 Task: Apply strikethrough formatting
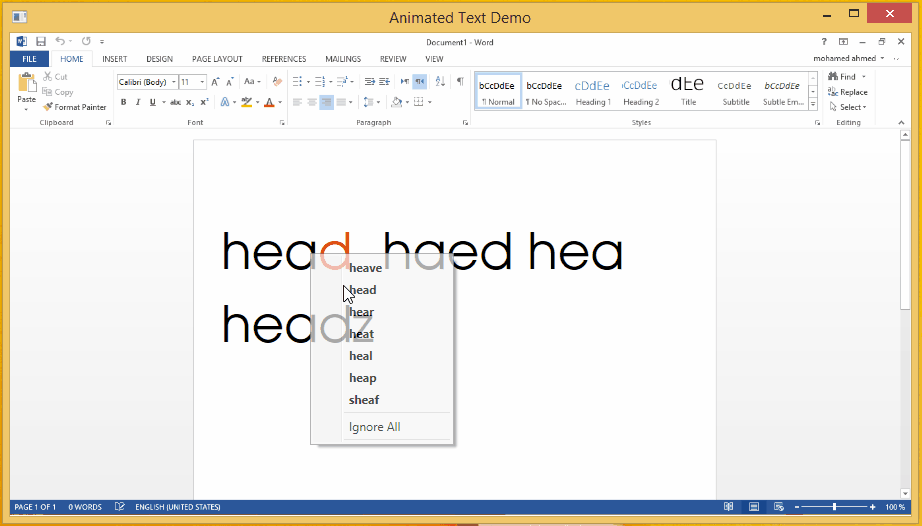tap(175, 102)
